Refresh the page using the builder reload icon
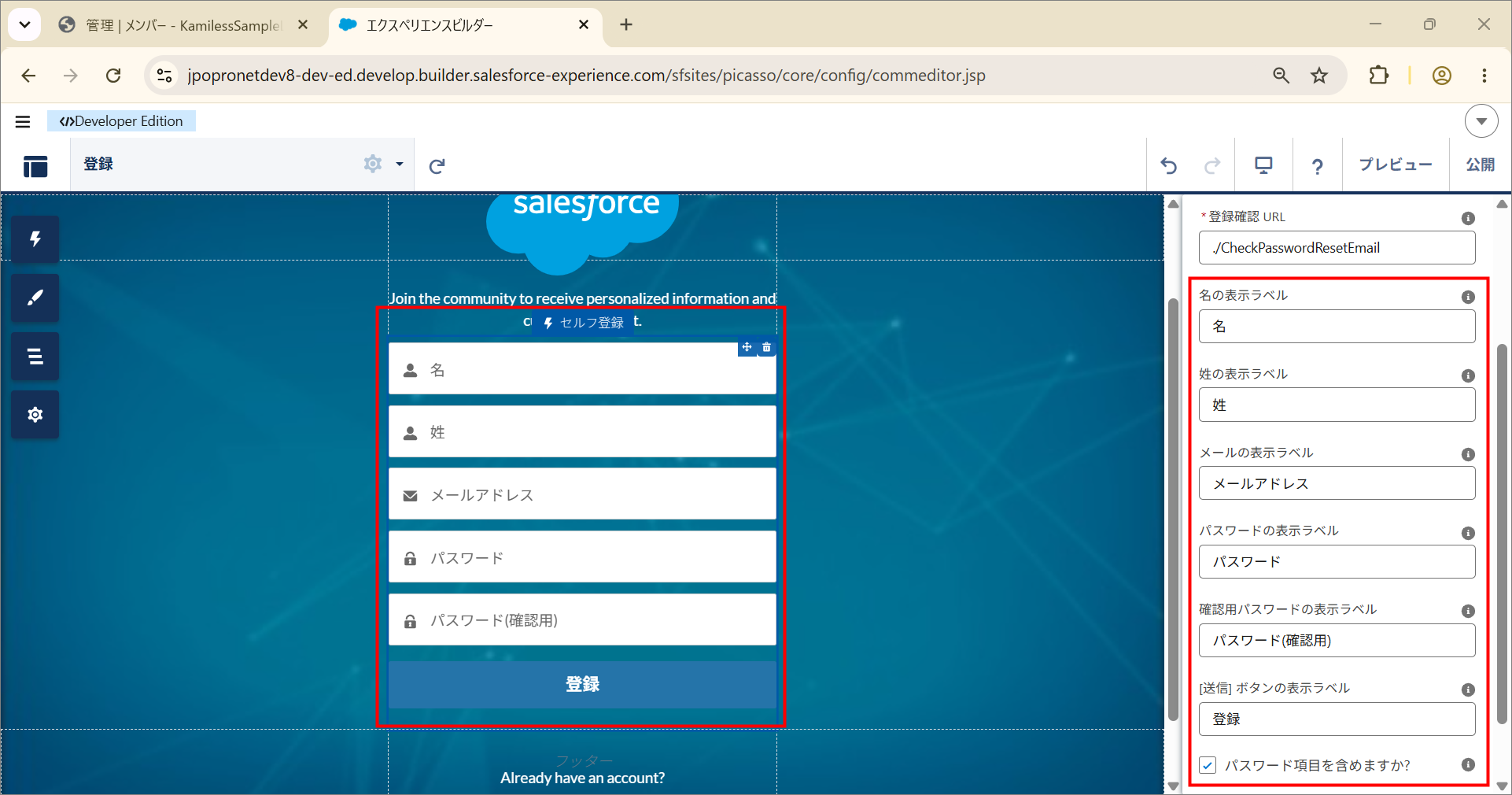This screenshot has width=1512, height=795. point(437,165)
